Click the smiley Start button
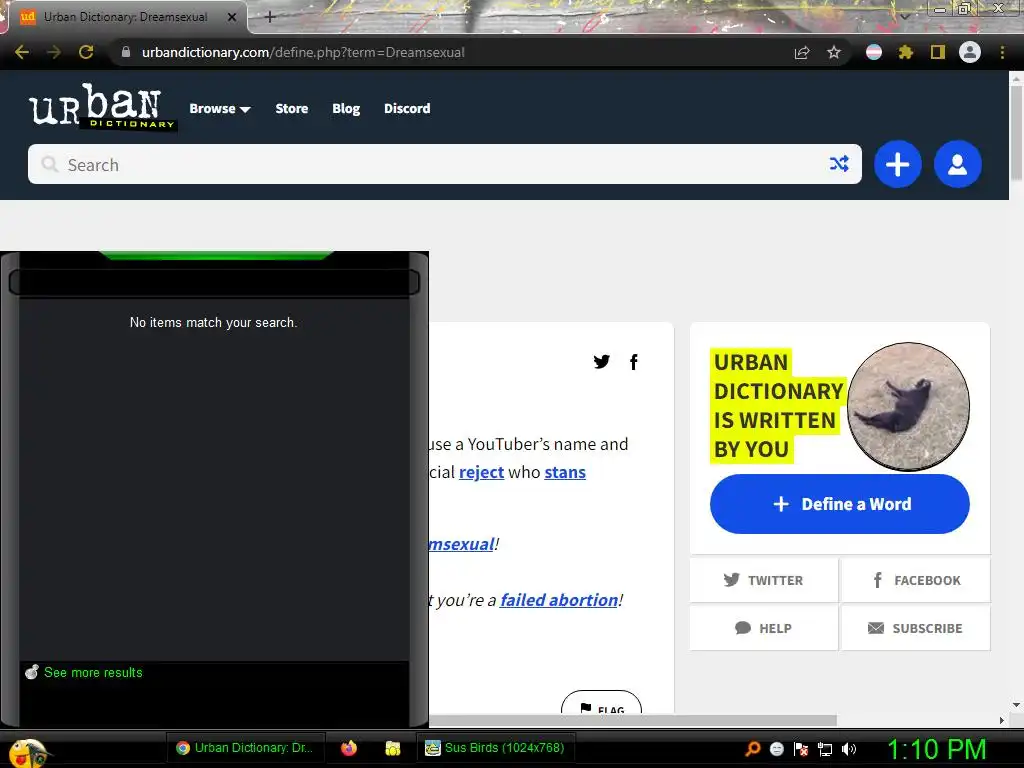Image resolution: width=1024 pixels, height=768 pixels. (x=27, y=752)
